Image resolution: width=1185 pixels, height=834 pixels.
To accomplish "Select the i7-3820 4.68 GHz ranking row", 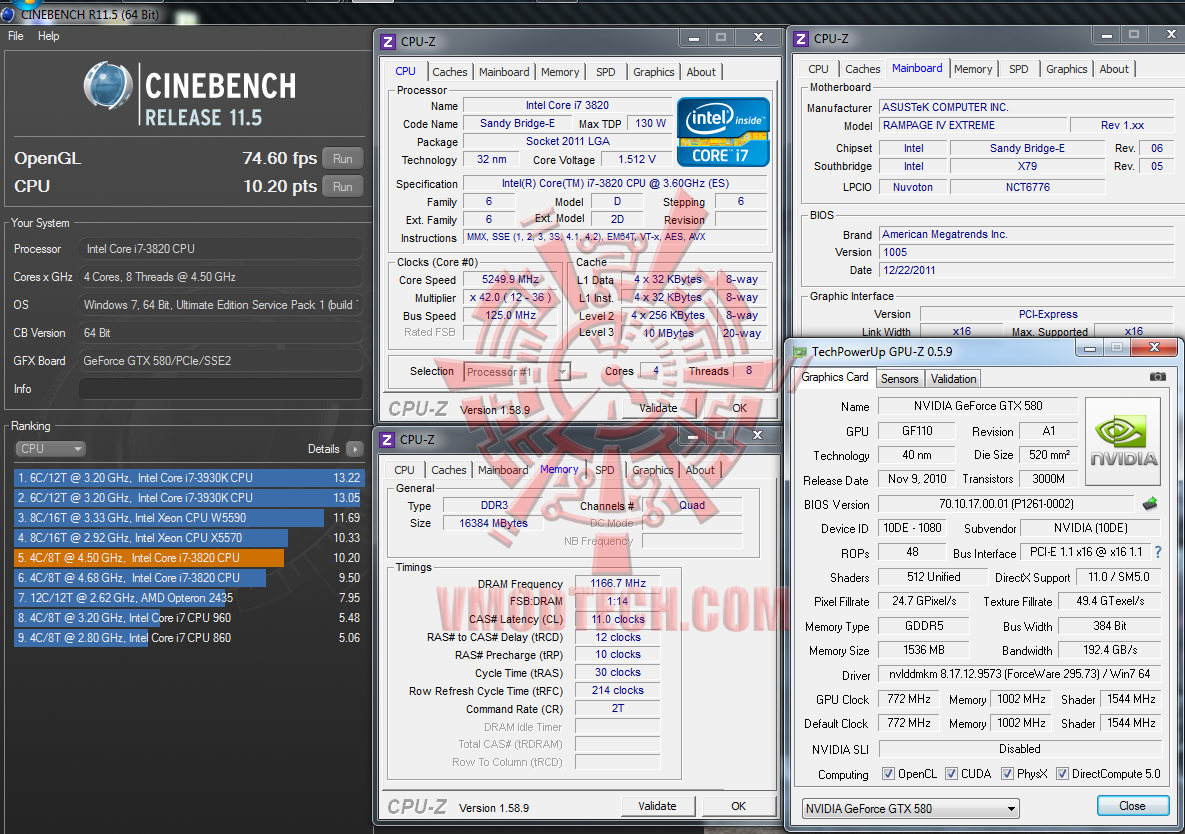I will click(189, 578).
